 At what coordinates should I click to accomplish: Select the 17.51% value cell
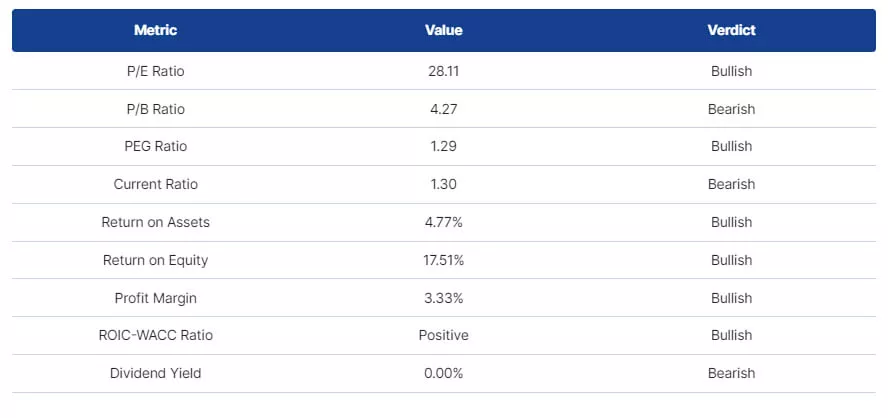(x=443, y=260)
